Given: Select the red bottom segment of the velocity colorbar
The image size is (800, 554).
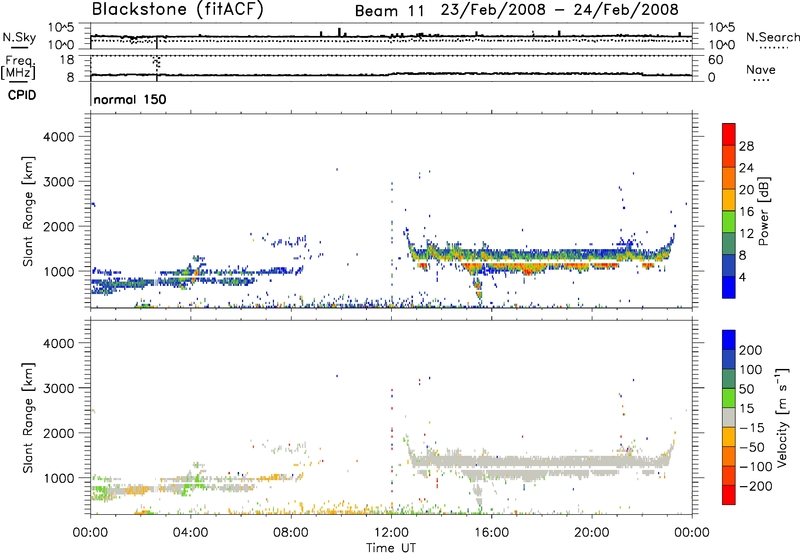Looking at the screenshot, I should pyautogui.click(x=729, y=495).
